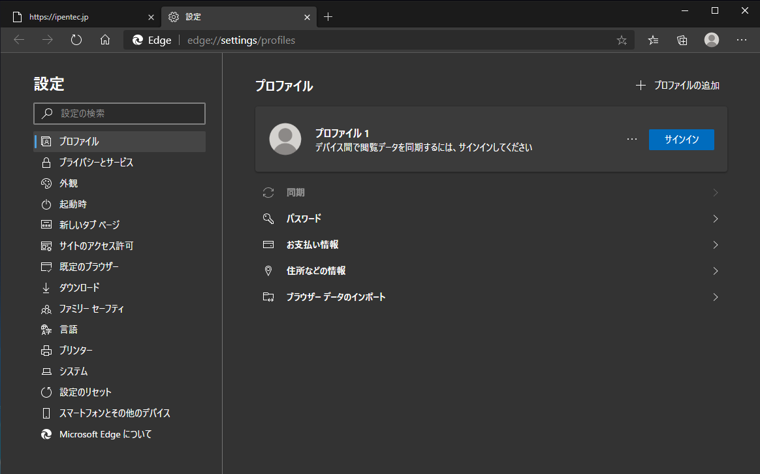
Task: Open ファミリー セーフティ settings
Action: pos(119,309)
